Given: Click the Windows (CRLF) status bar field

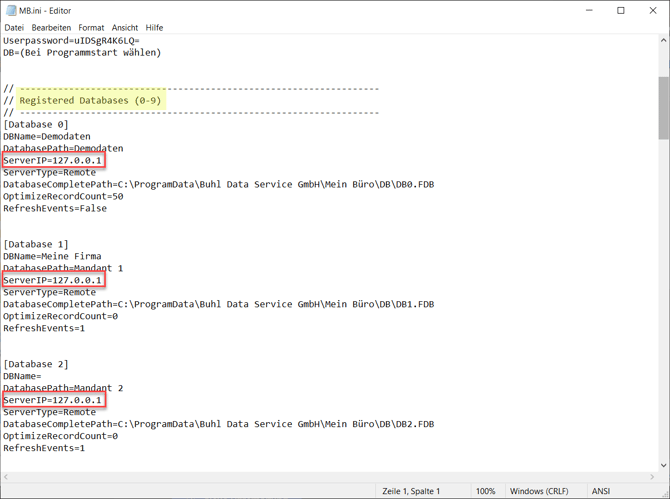Looking at the screenshot, I should point(541,491).
